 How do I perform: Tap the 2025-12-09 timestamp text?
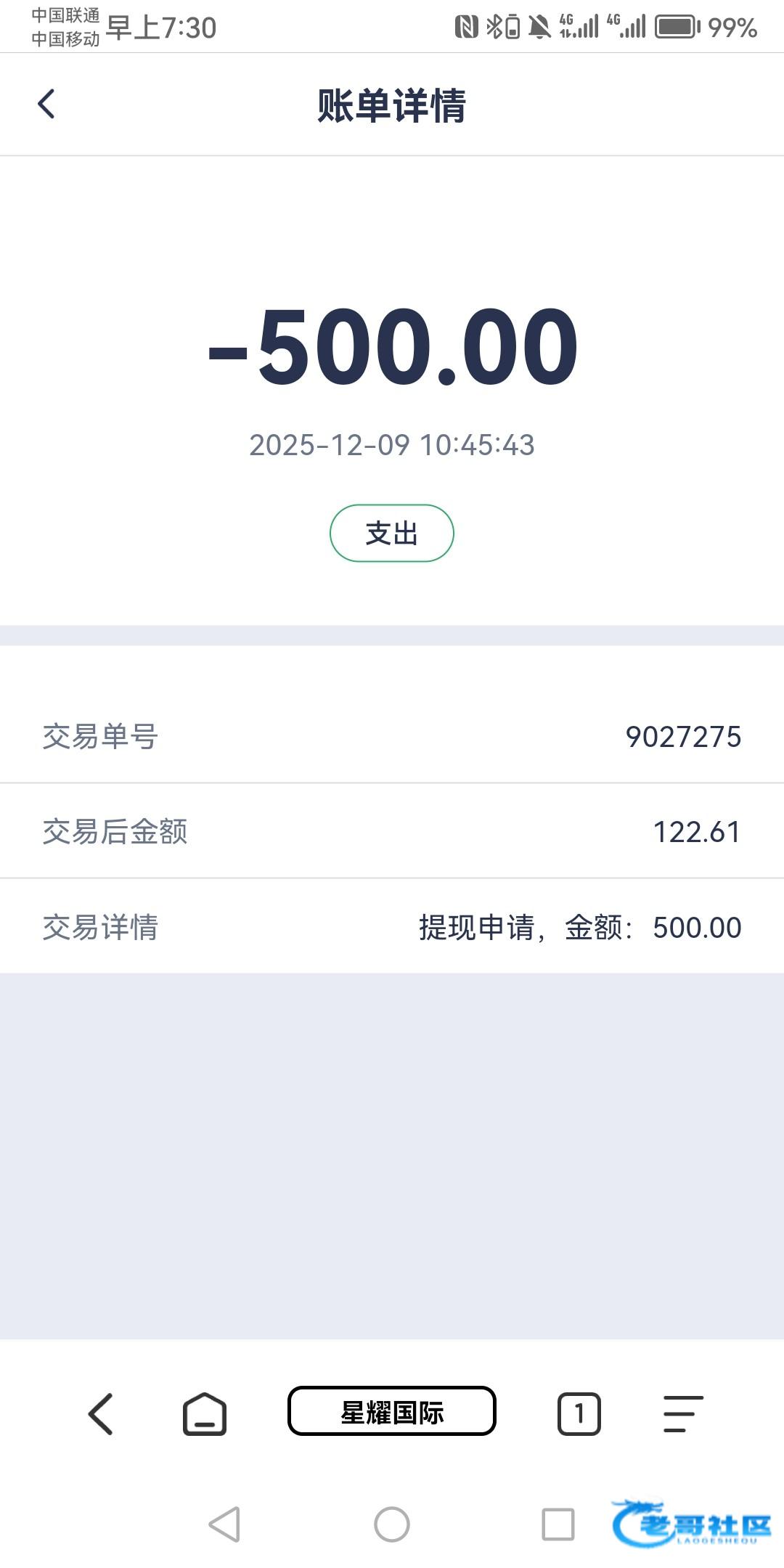pos(392,445)
